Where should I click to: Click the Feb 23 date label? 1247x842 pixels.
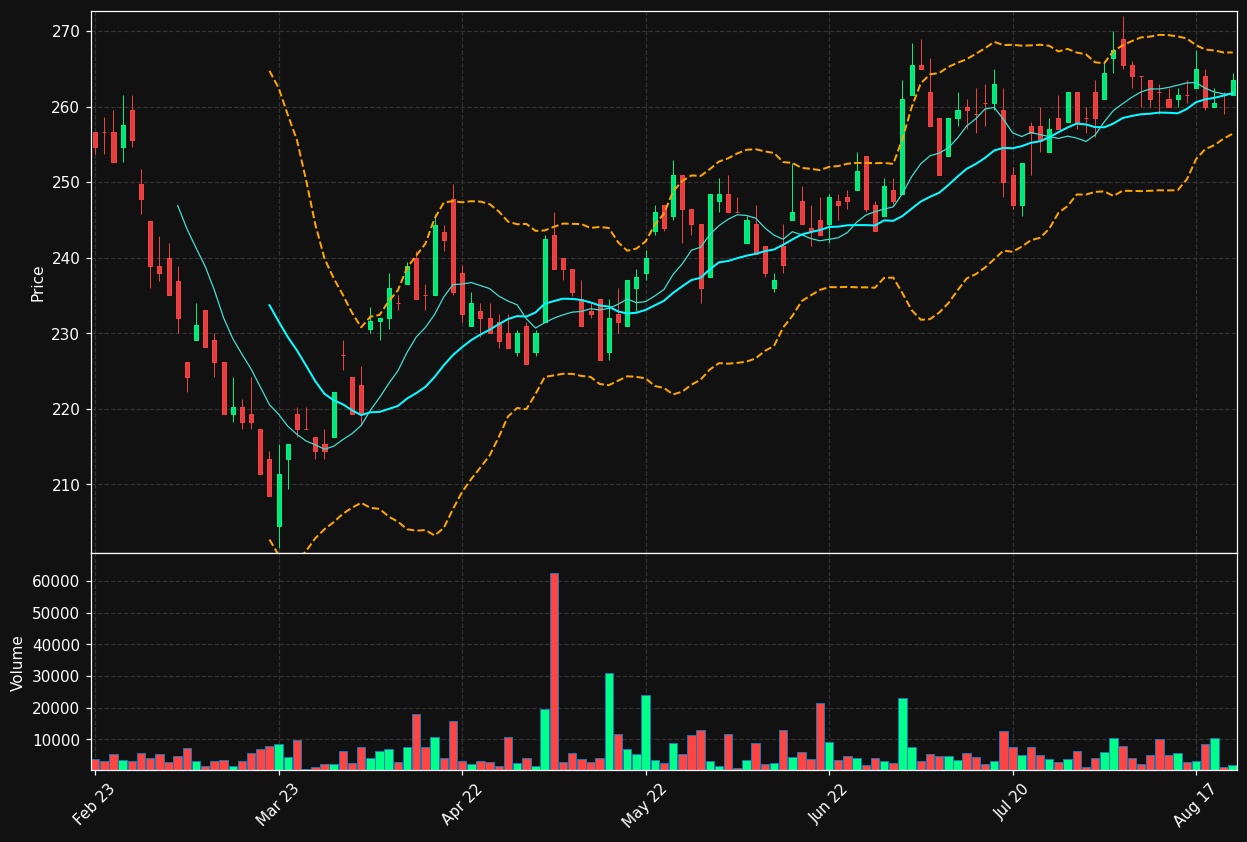point(93,804)
